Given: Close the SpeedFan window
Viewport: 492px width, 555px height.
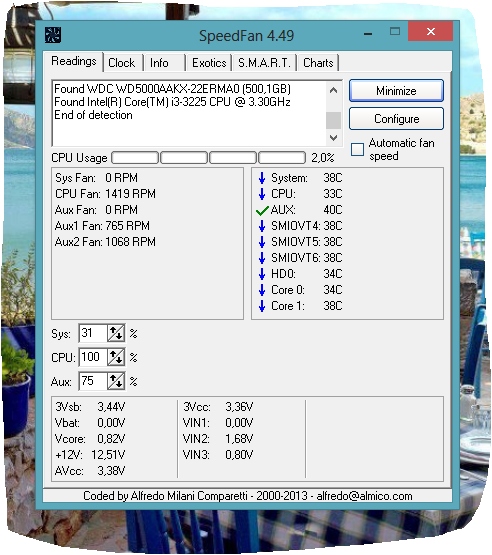Looking at the screenshot, I should point(430,32).
